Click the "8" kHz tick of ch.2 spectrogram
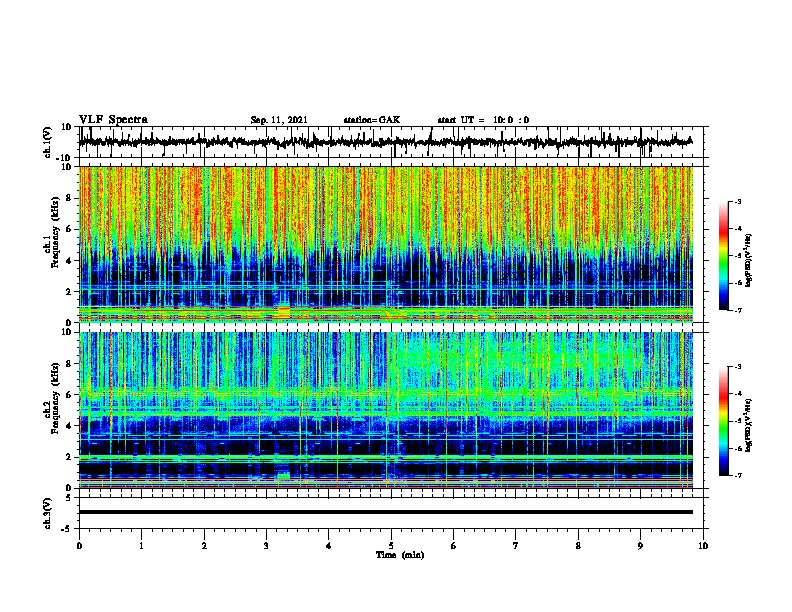Image resolution: width=792 pixels, height=612 pixels. pyautogui.click(x=69, y=364)
